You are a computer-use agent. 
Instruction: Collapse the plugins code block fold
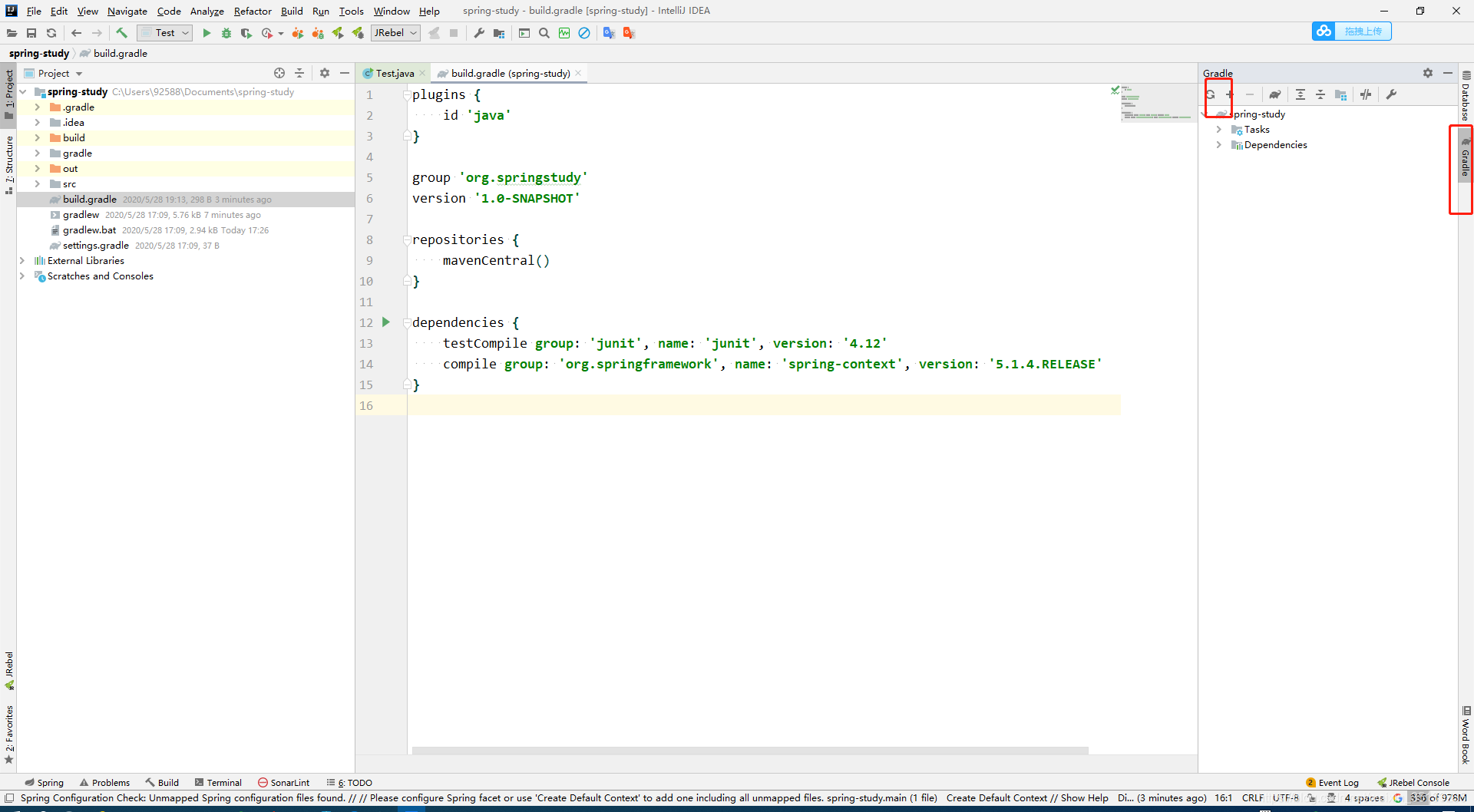point(407,95)
